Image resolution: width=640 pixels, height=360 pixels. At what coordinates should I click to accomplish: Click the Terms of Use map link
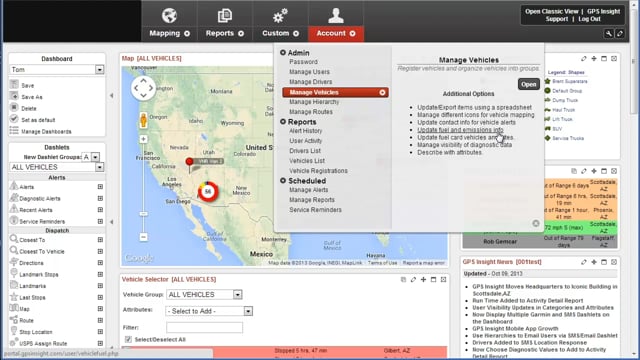click(x=382, y=263)
